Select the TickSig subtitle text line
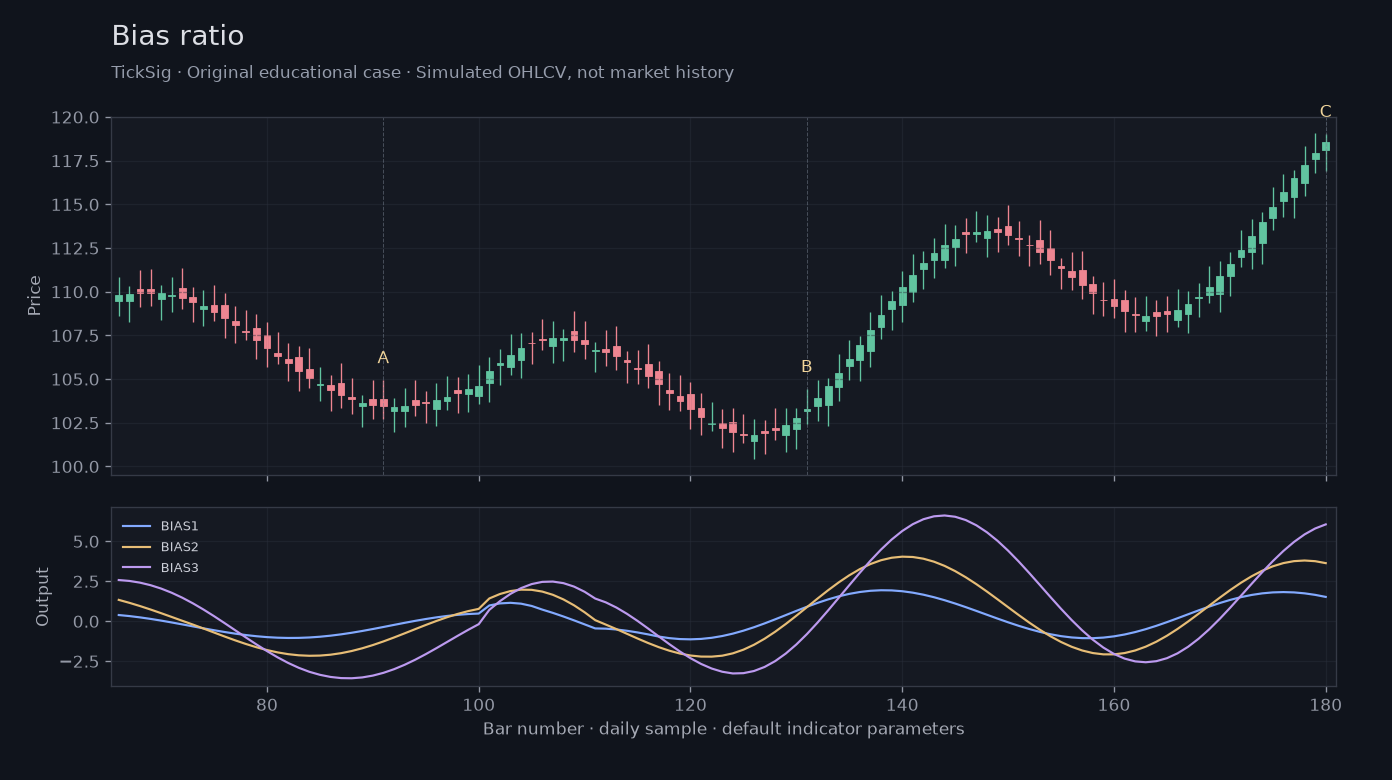The height and width of the screenshot is (780, 1392). [x=423, y=73]
